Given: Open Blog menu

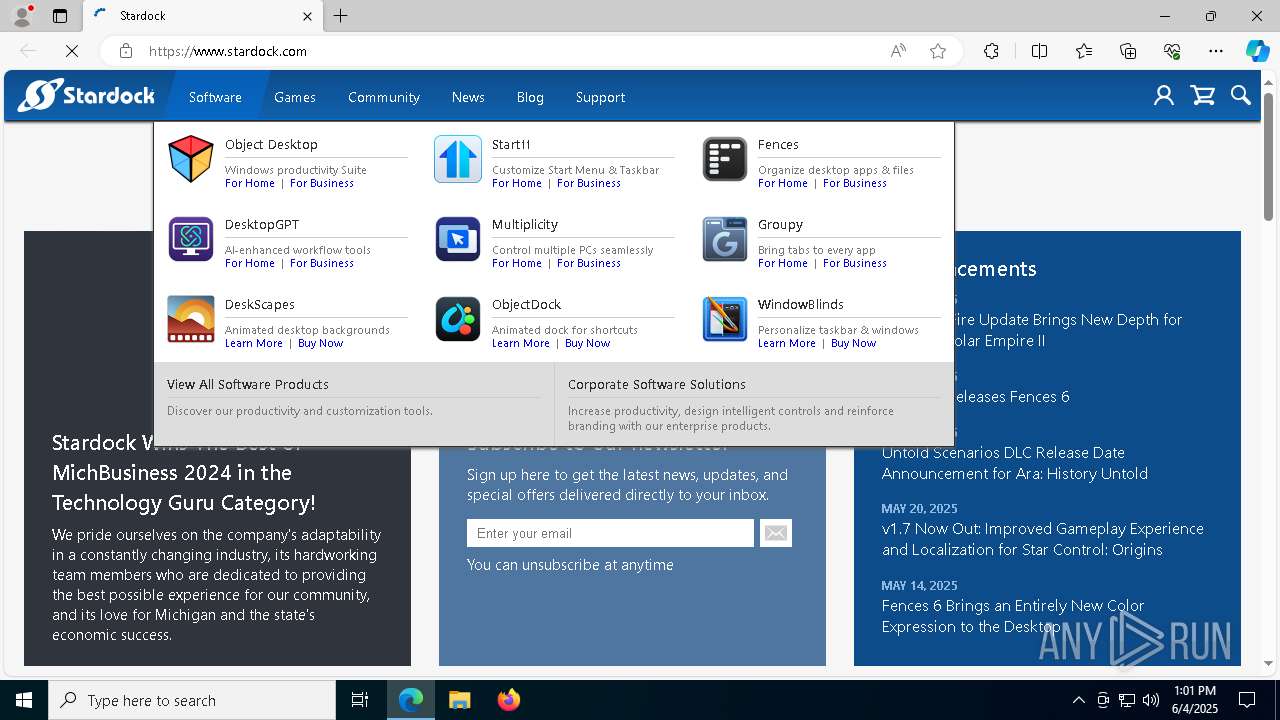Looking at the screenshot, I should tap(530, 97).
